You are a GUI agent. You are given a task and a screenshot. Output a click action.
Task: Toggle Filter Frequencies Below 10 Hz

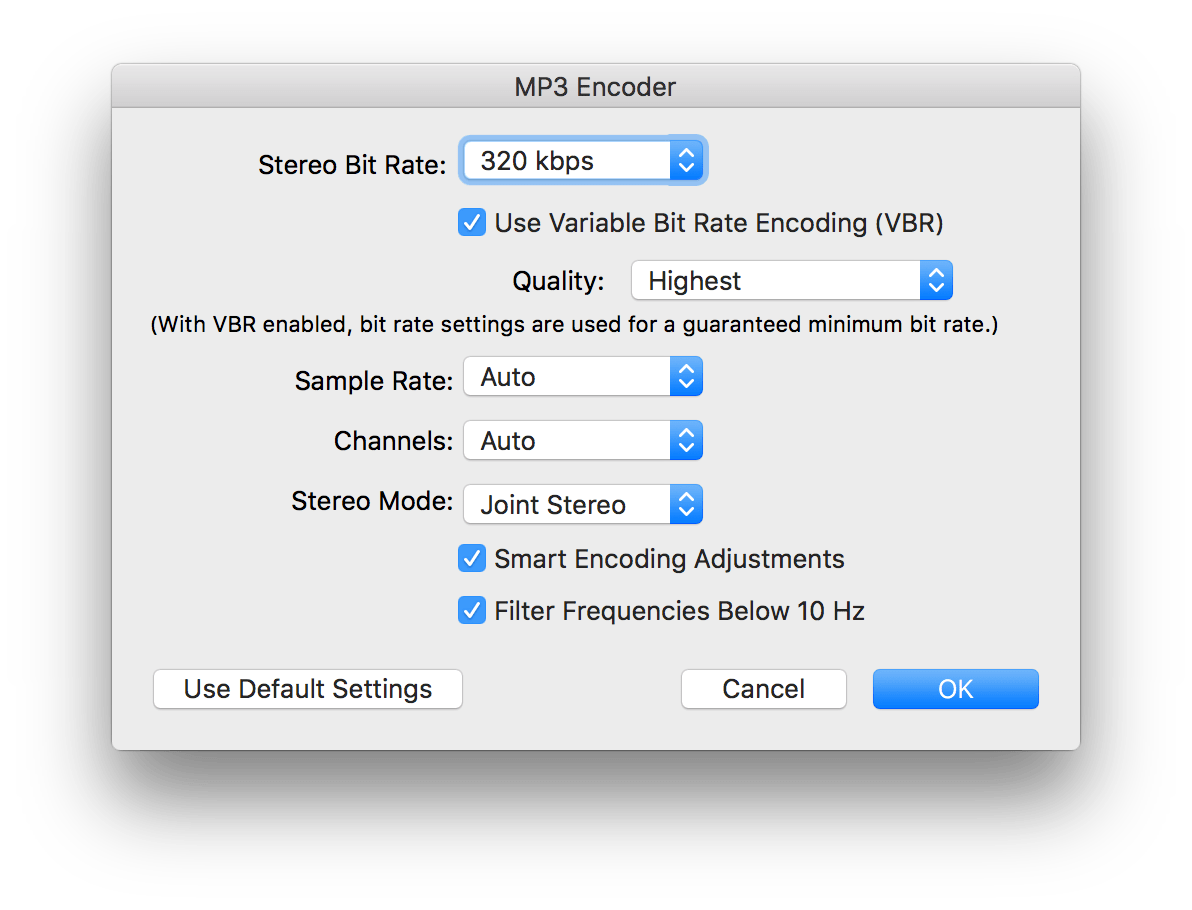471,610
